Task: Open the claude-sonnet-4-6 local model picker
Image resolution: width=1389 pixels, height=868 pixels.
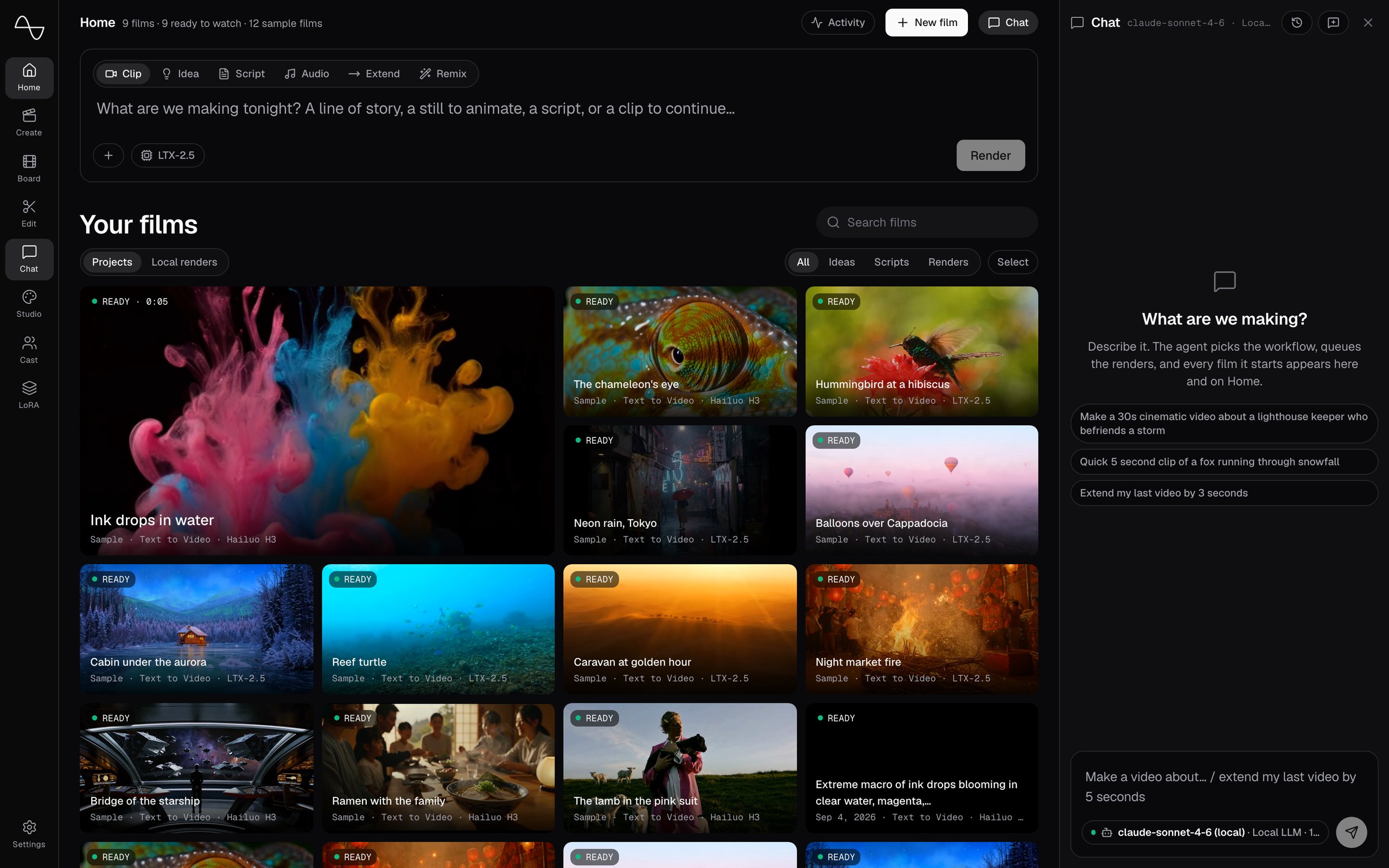Action: [x=1205, y=832]
